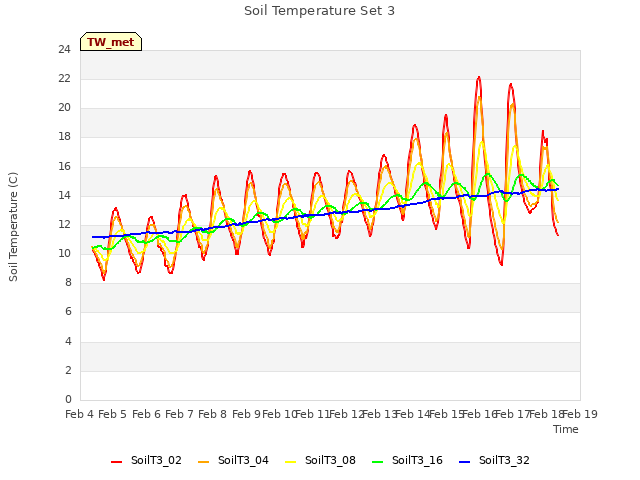The image size is (640, 480).
Task: Click the Feb 9 x-axis label
Action: pyautogui.click(x=247, y=414)
